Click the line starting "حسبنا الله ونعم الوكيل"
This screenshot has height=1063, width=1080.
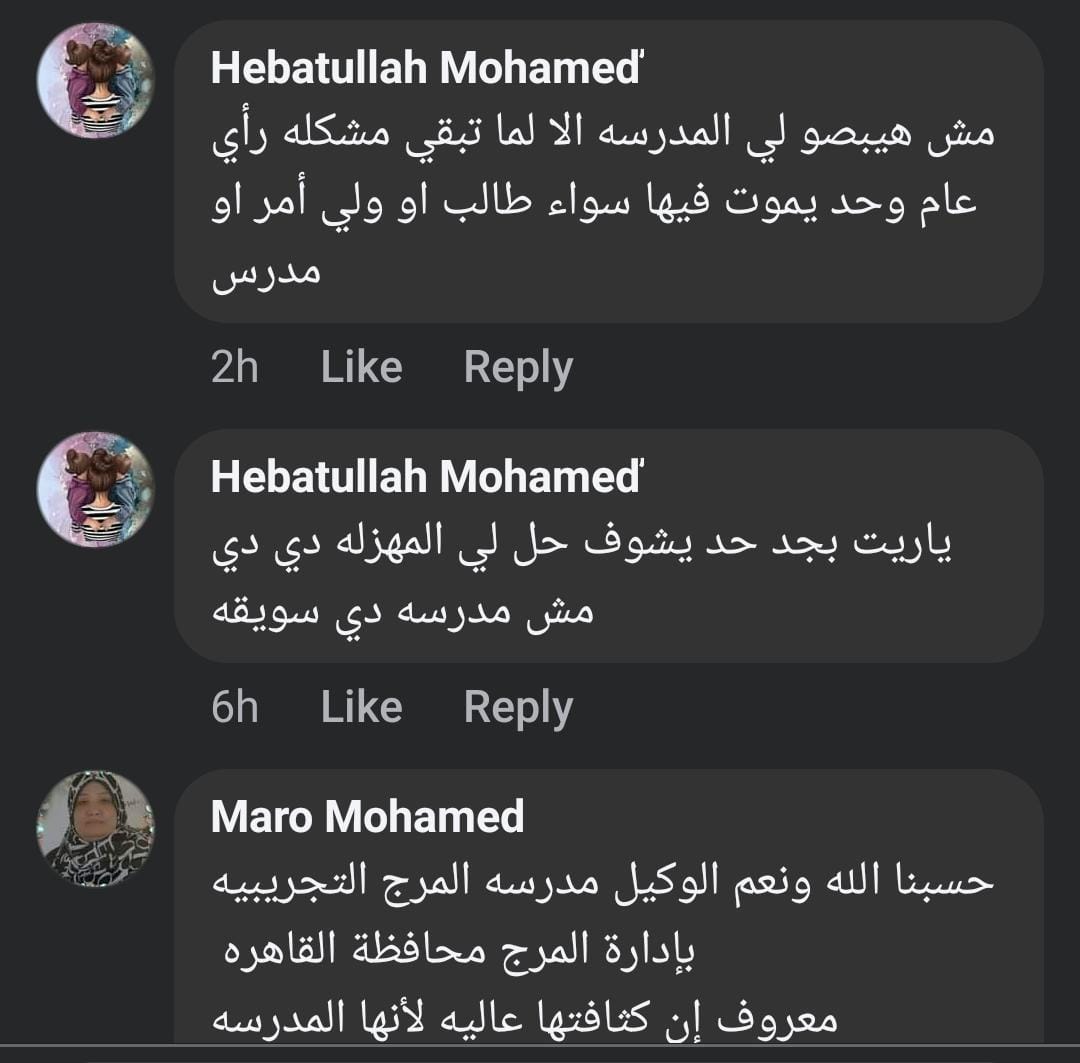click(x=604, y=882)
